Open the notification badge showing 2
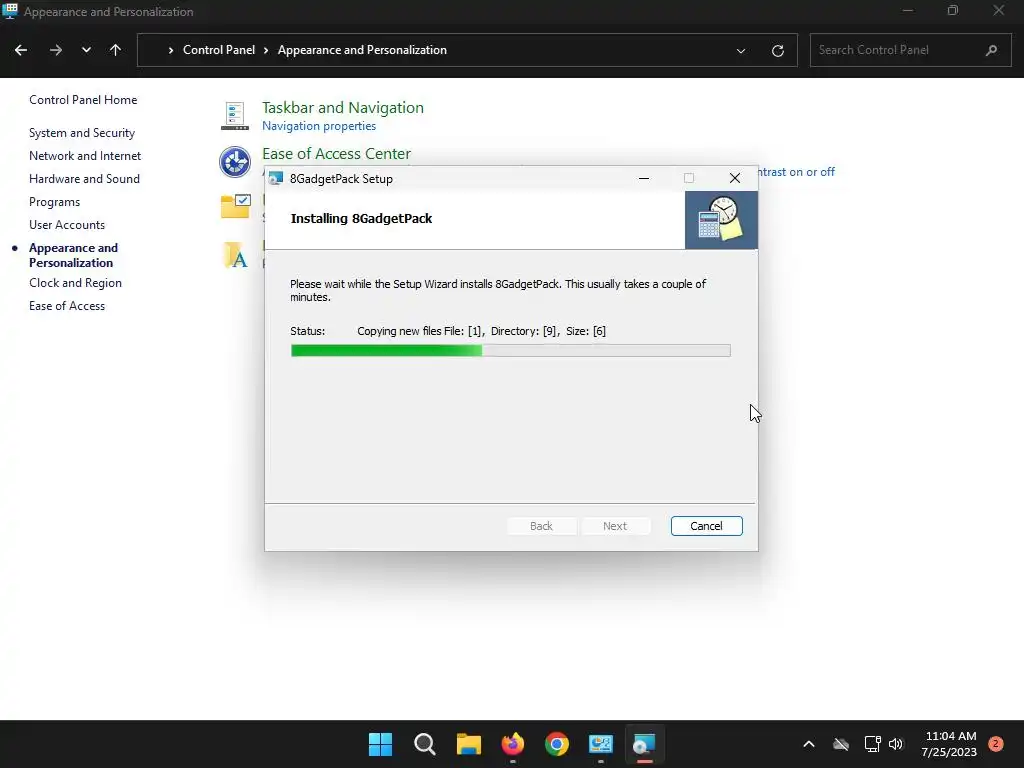The image size is (1024, 768). click(995, 743)
